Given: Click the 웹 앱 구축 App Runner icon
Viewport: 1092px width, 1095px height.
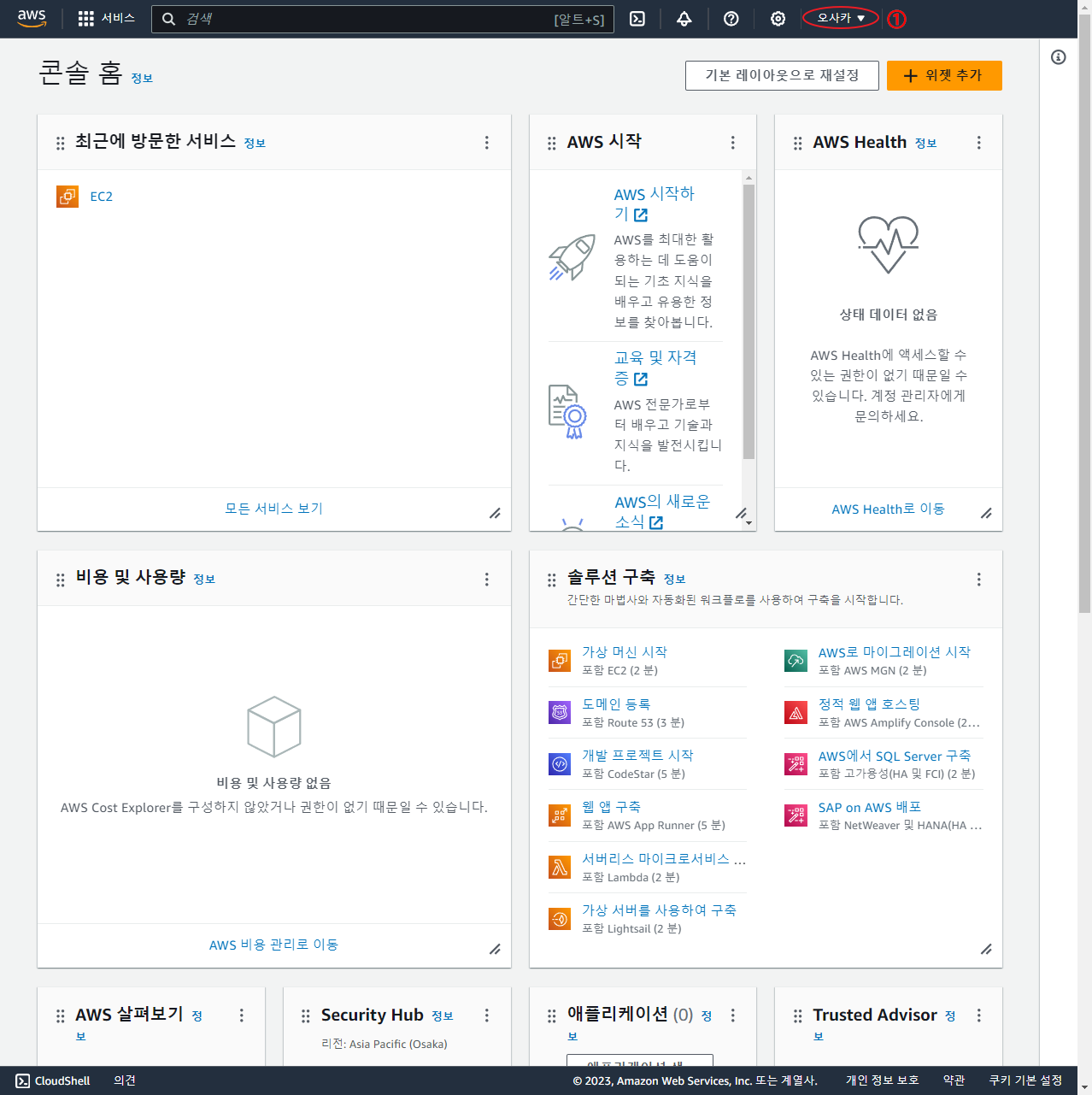Looking at the screenshot, I should point(560,815).
